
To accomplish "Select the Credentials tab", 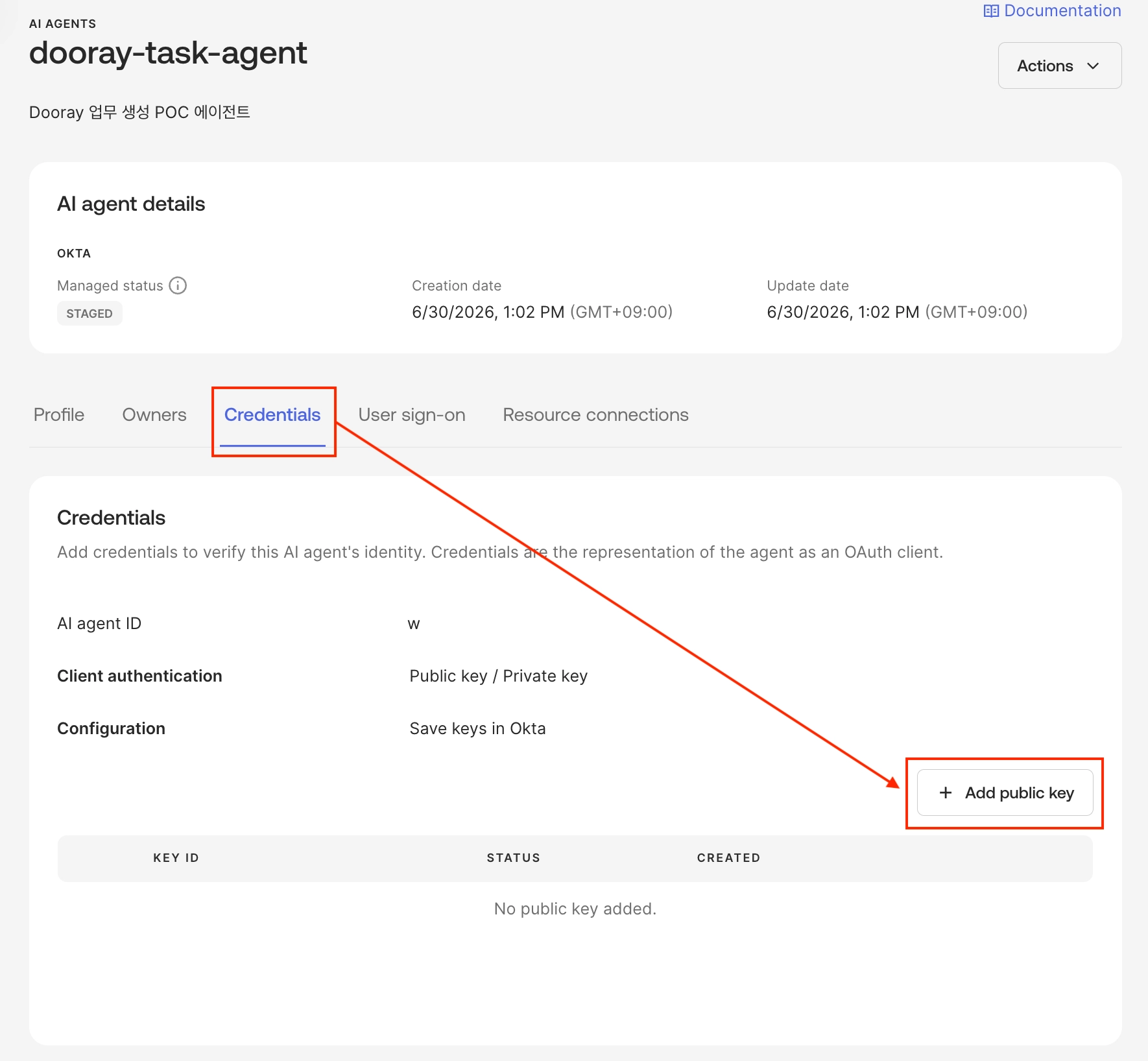I will click(x=272, y=414).
